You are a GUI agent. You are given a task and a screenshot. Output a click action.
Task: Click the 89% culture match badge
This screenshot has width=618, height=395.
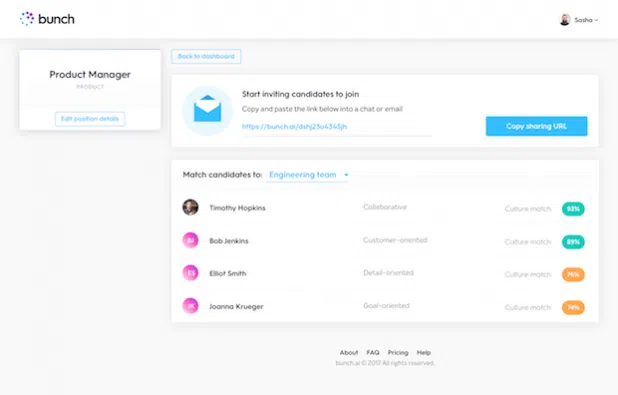coord(573,242)
